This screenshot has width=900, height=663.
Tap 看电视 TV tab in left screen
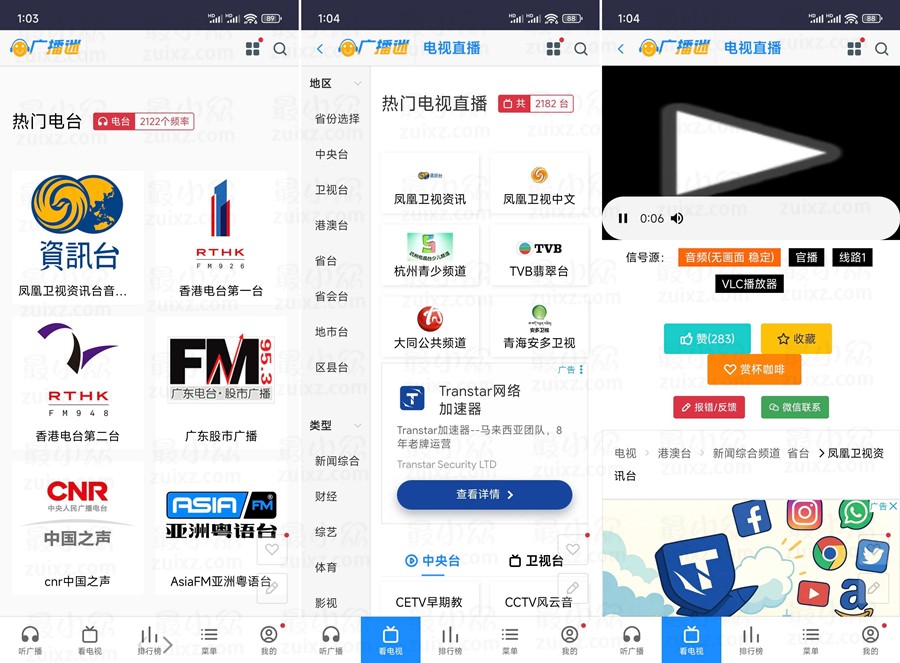(x=90, y=639)
